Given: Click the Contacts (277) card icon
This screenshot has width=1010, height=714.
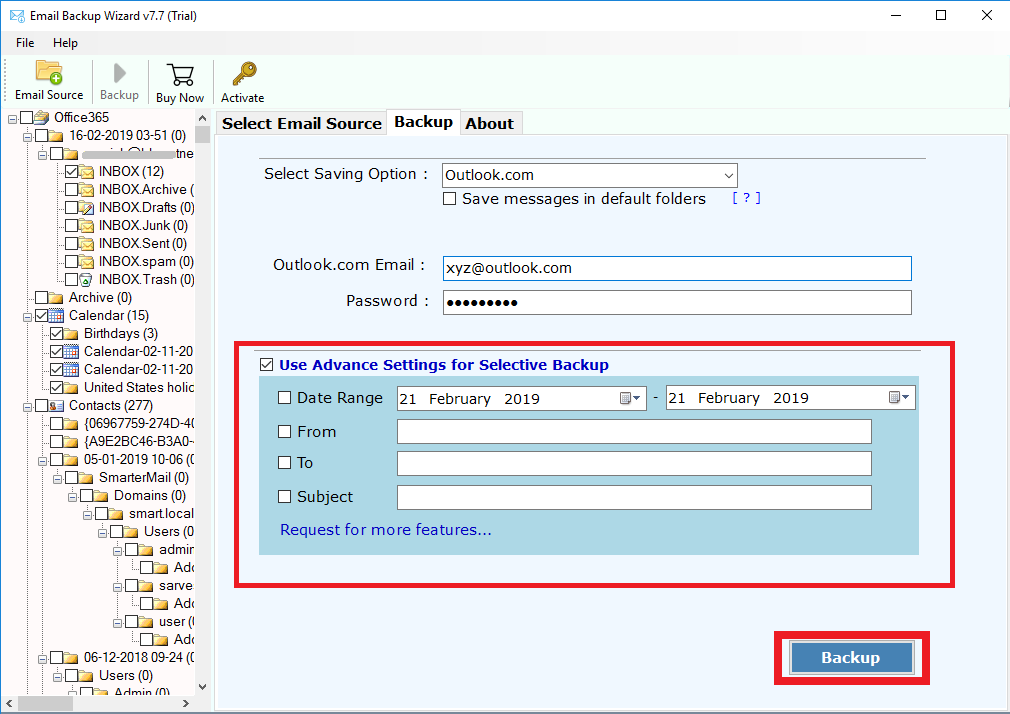Looking at the screenshot, I should [56, 406].
